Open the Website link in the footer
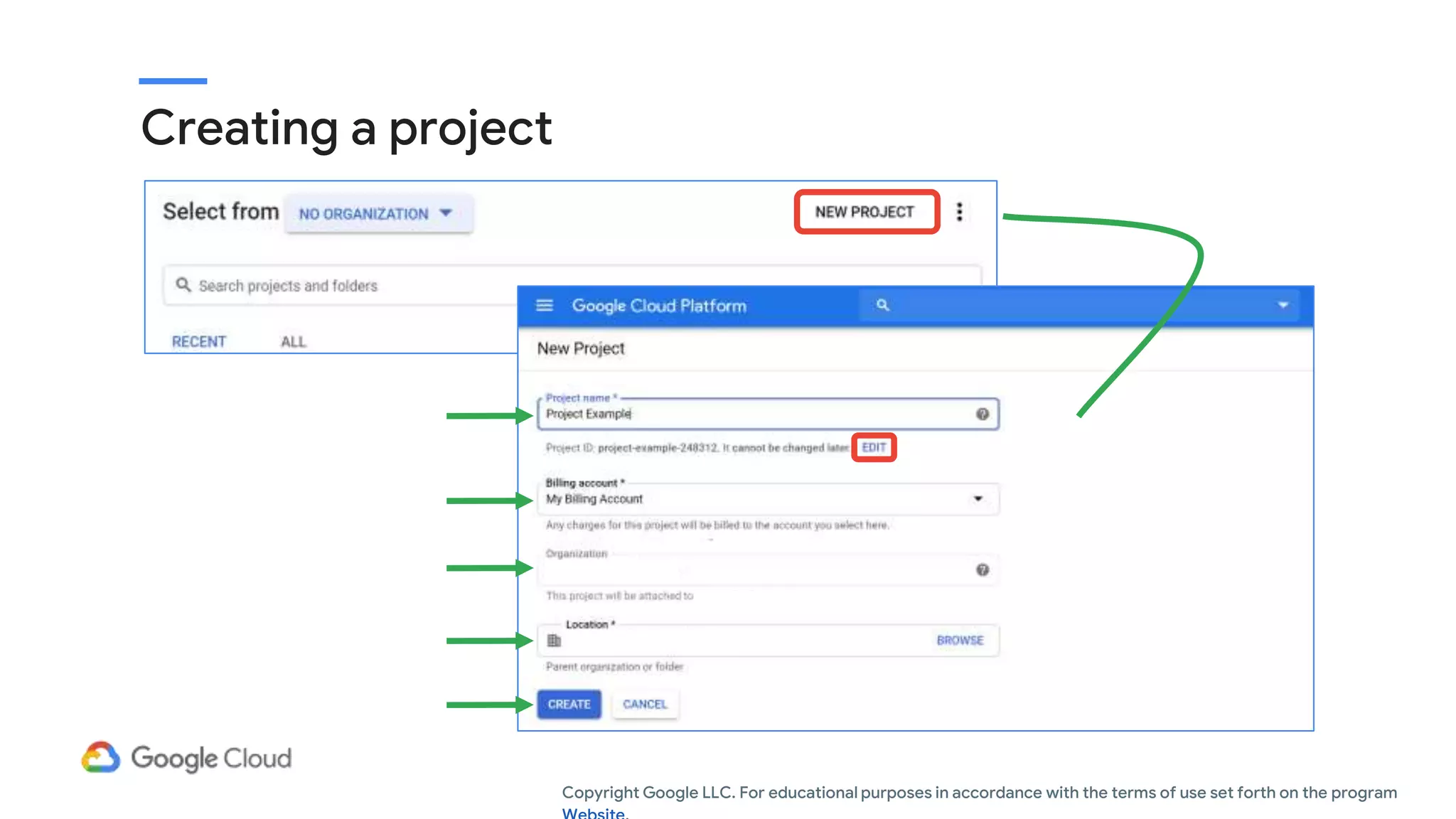Viewport: 1456px width, 819px height. [x=594, y=813]
